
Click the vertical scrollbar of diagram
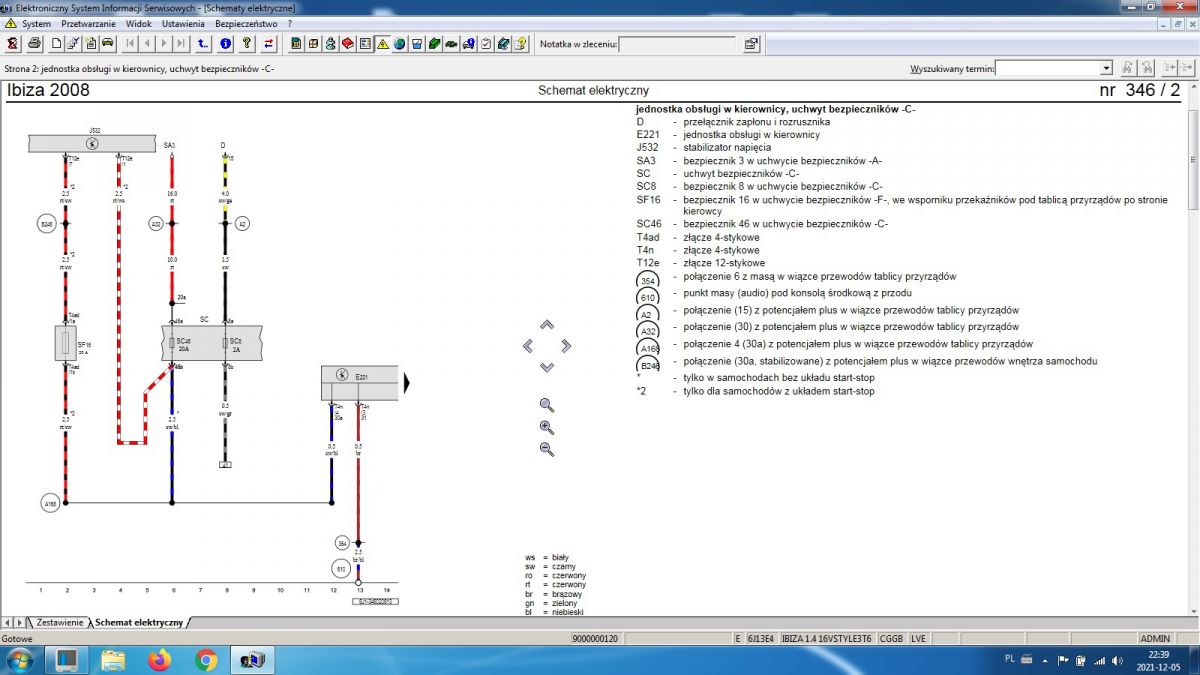1193,350
